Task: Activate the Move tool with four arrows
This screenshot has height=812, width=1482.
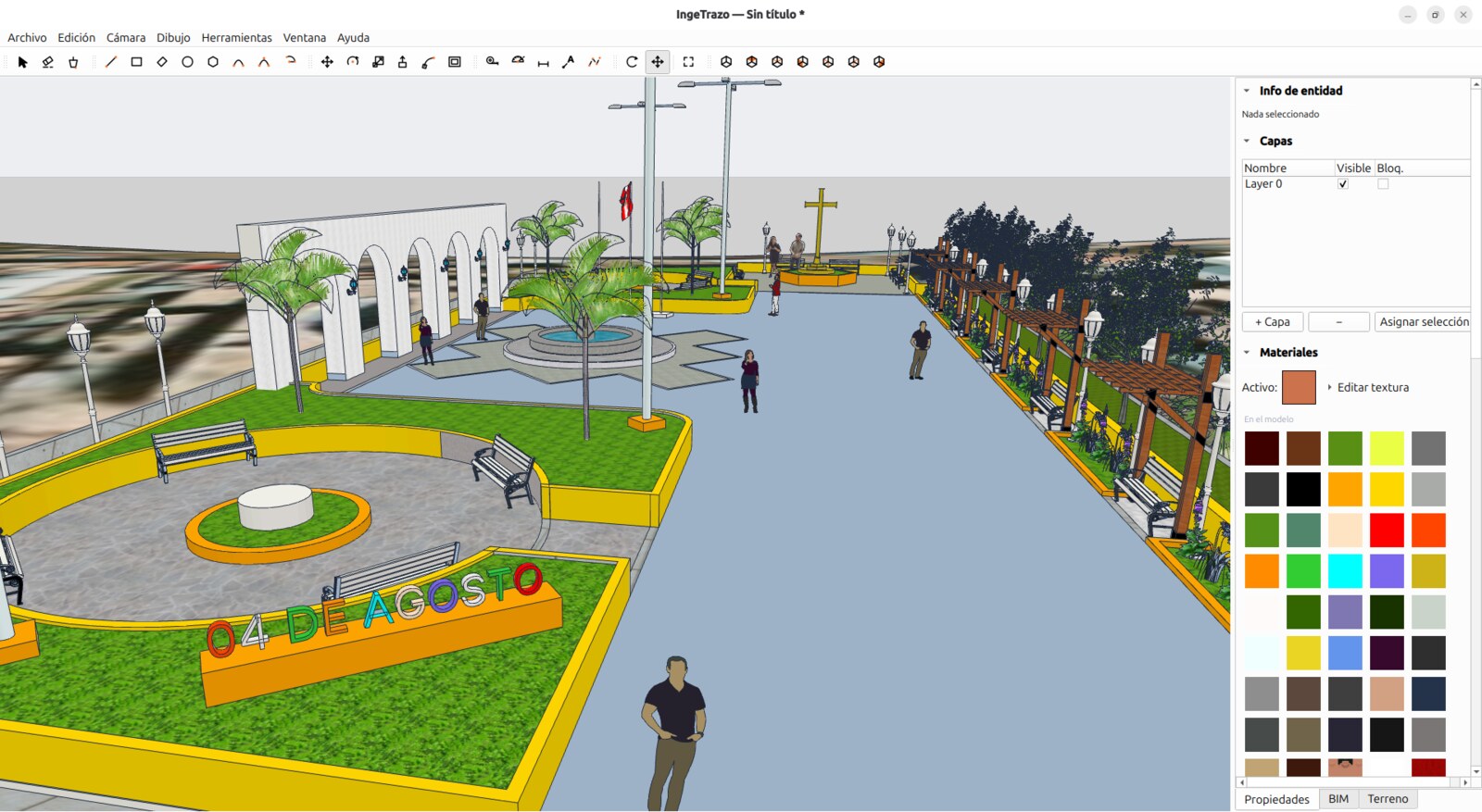Action: click(x=327, y=62)
